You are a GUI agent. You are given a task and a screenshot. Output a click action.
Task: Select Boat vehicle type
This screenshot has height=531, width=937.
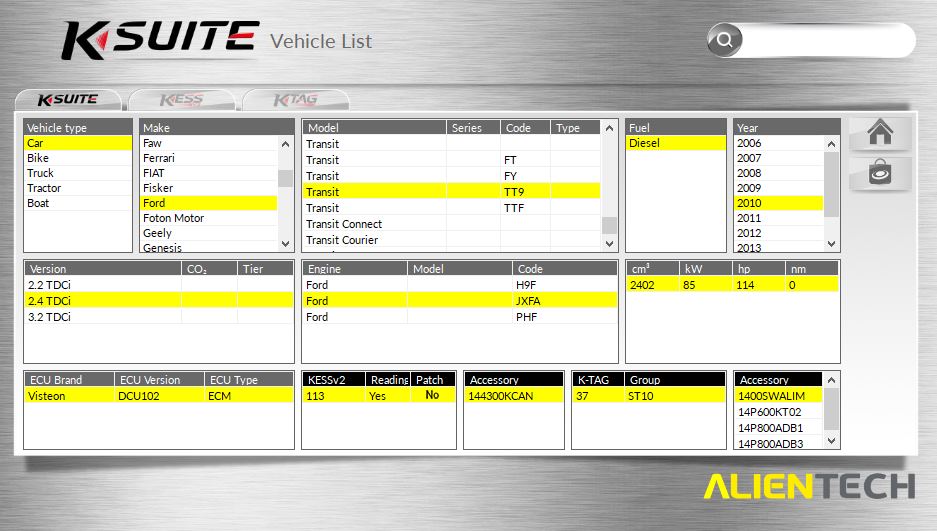[78, 202]
